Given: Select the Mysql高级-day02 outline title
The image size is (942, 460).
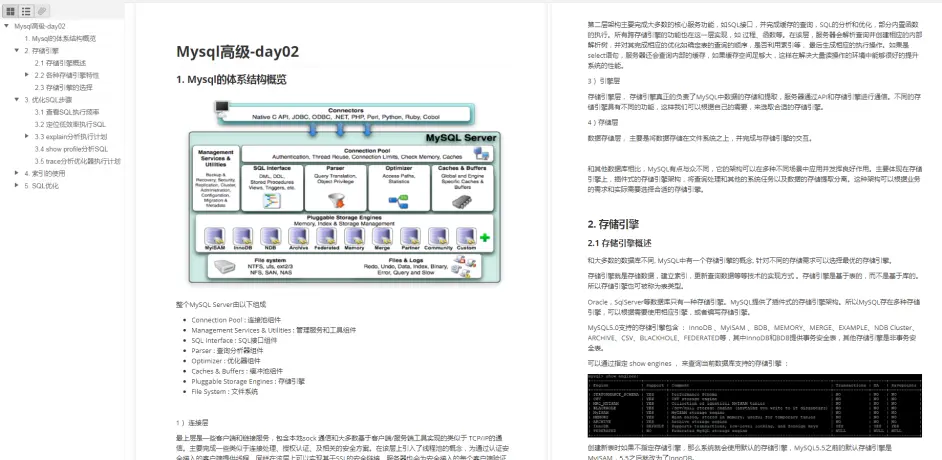Looking at the screenshot, I should 40,26.
